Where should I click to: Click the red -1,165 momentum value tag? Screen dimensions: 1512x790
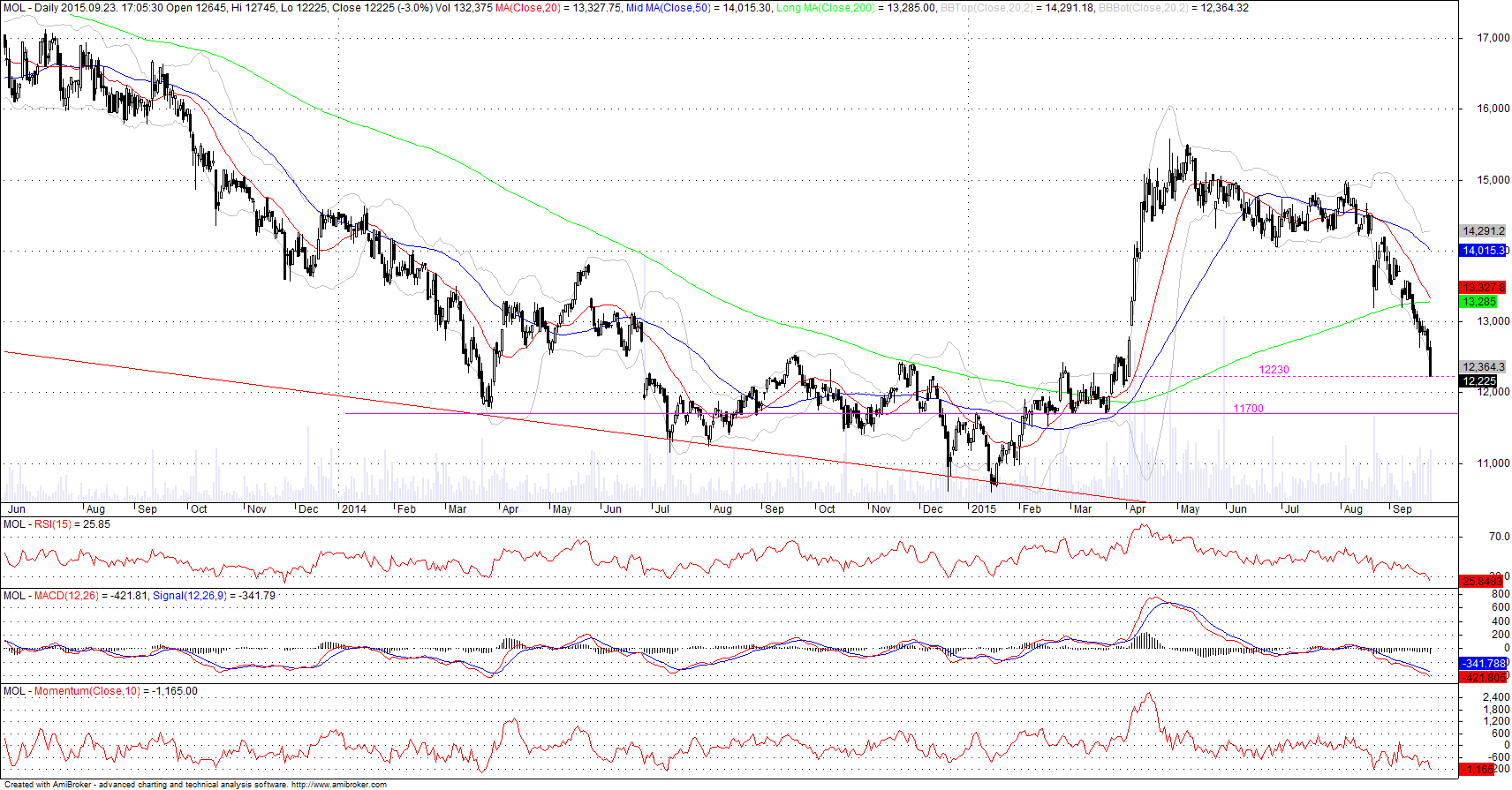1477,770
